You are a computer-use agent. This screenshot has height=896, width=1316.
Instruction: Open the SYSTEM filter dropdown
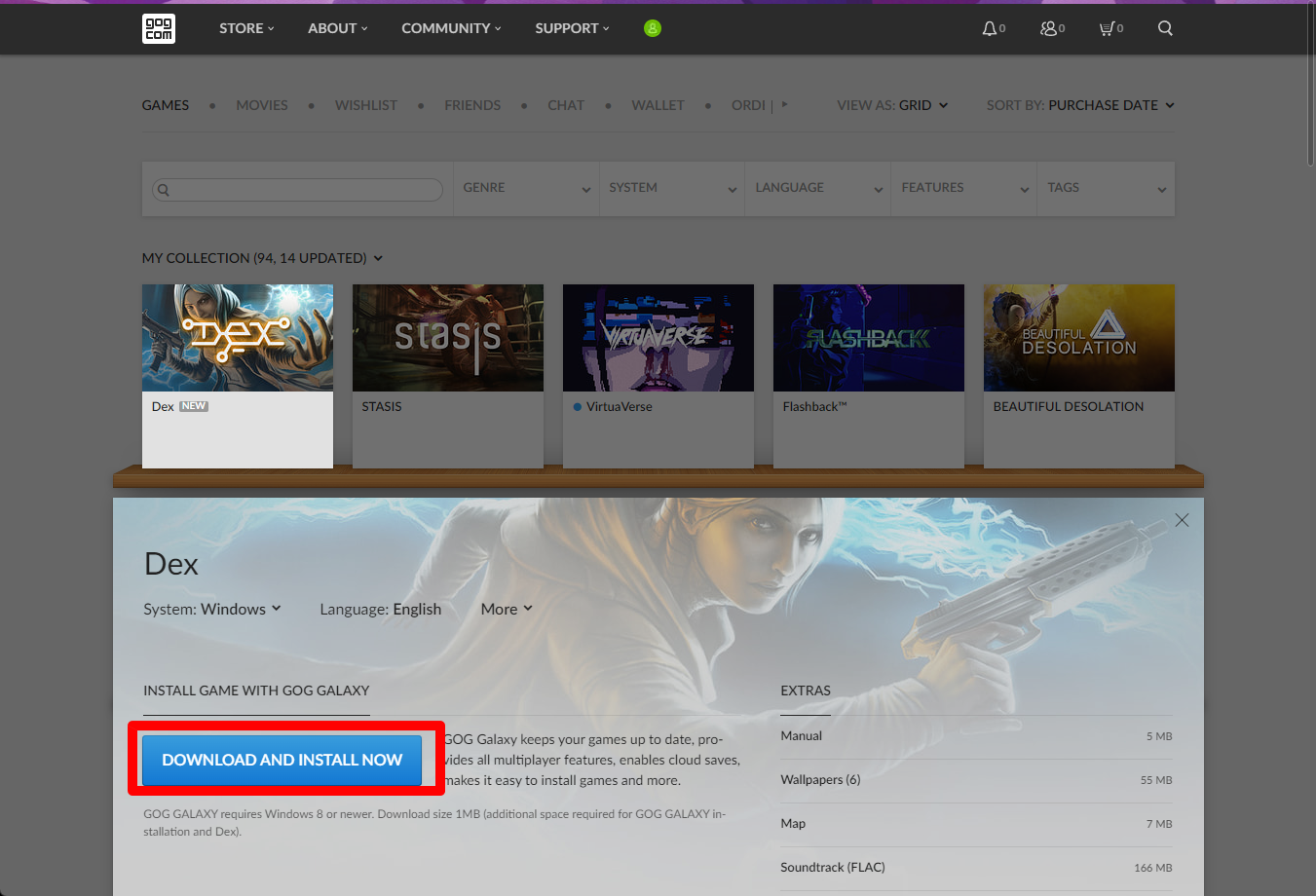672,188
